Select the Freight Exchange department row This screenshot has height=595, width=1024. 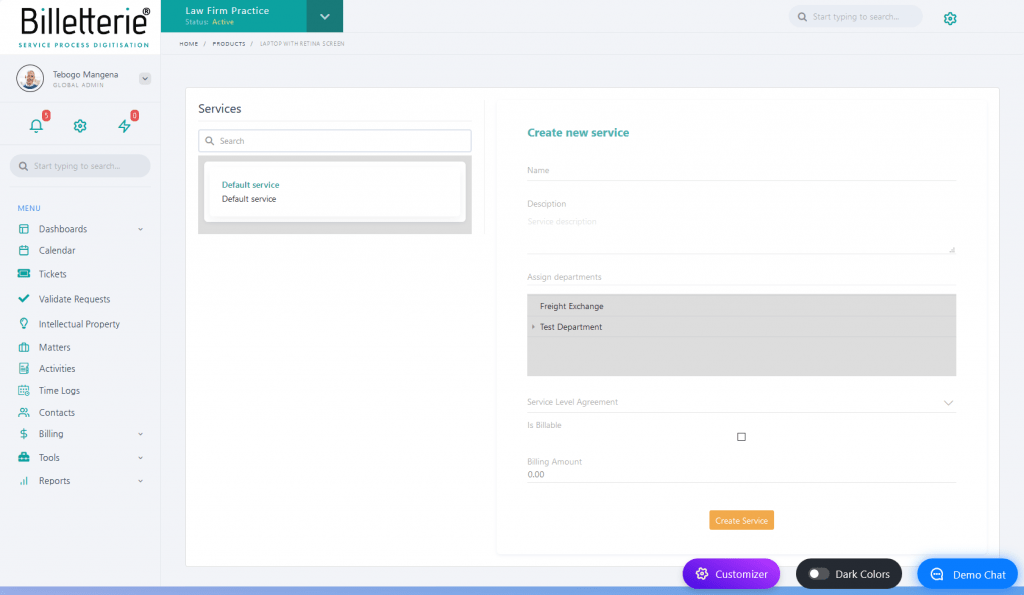click(x=742, y=306)
